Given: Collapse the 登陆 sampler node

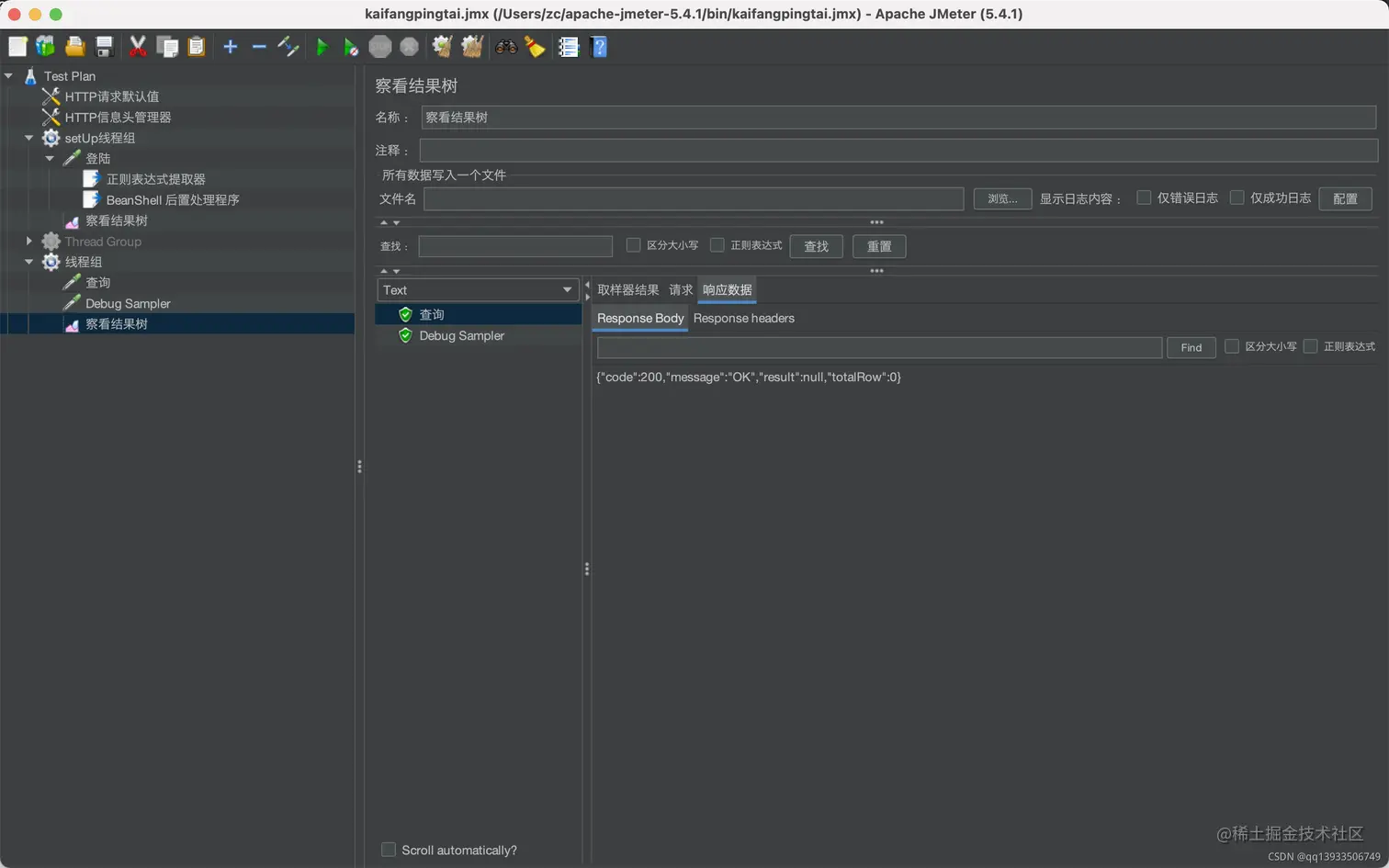Looking at the screenshot, I should (x=50, y=158).
